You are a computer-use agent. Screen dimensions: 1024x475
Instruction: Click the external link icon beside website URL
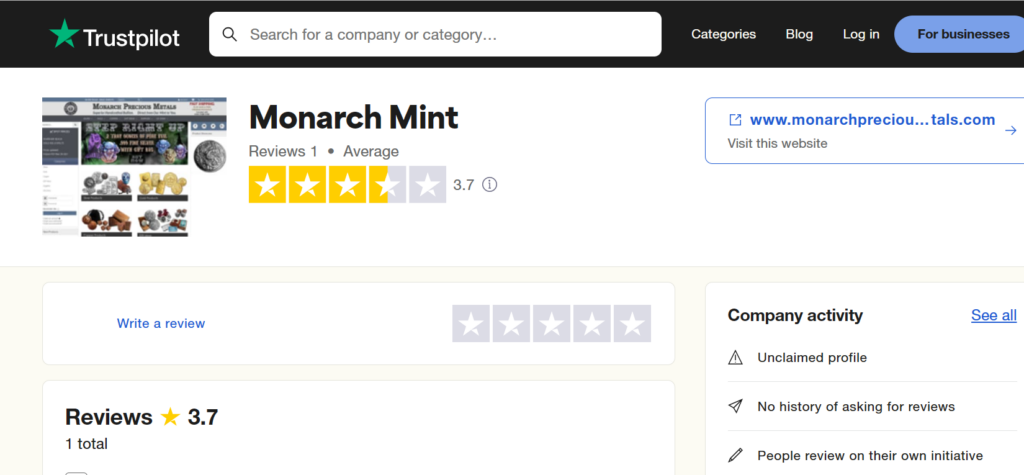pos(735,120)
